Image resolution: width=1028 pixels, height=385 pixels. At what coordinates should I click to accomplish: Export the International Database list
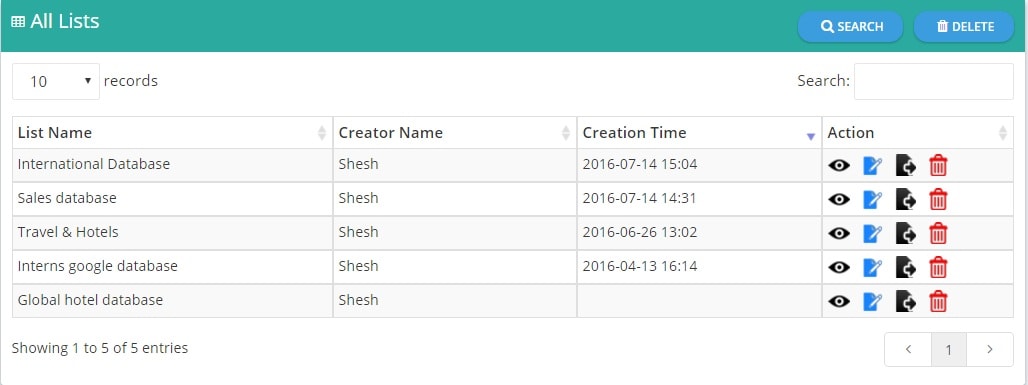pos(905,165)
